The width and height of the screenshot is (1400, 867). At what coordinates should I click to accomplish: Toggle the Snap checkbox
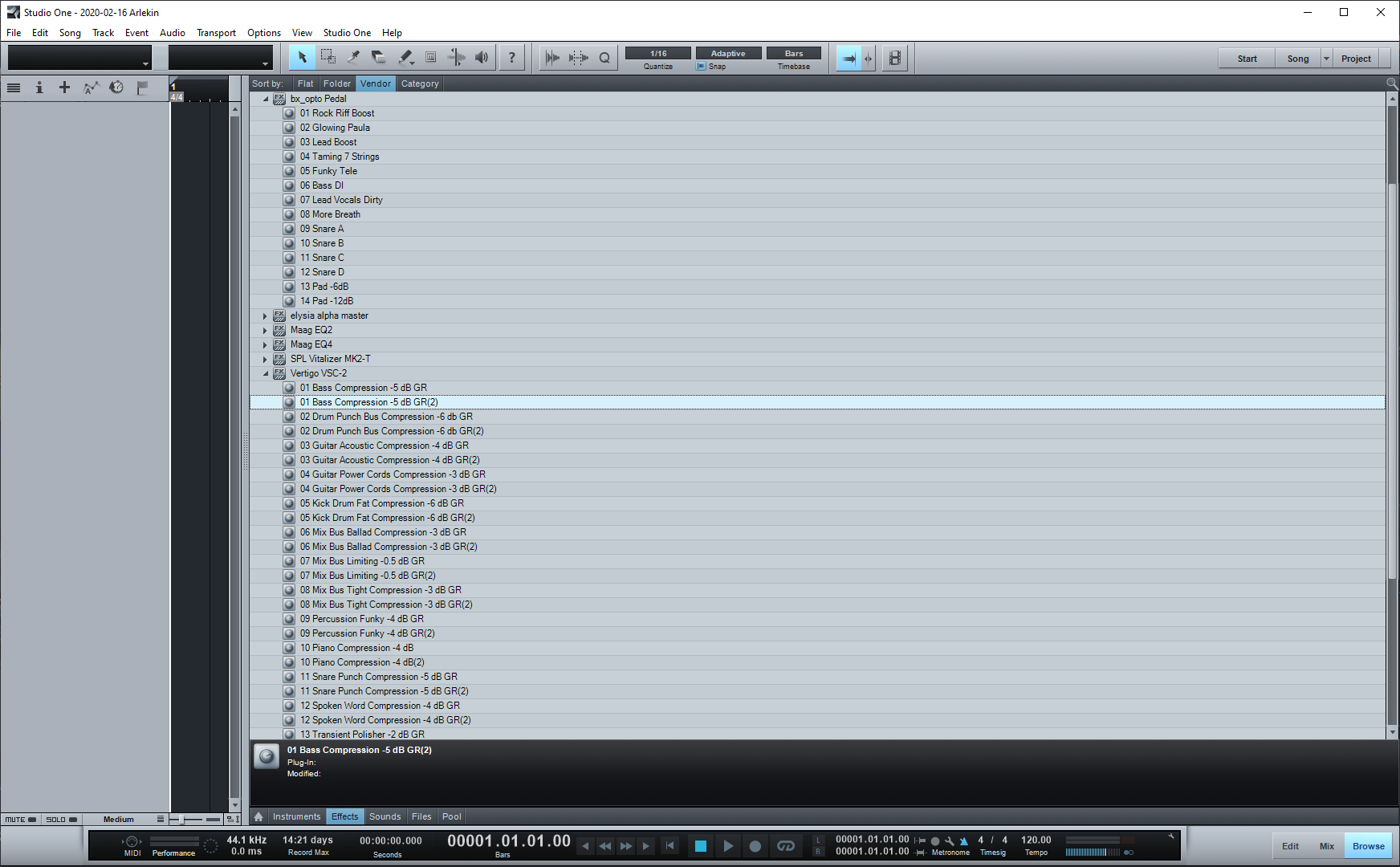point(701,67)
